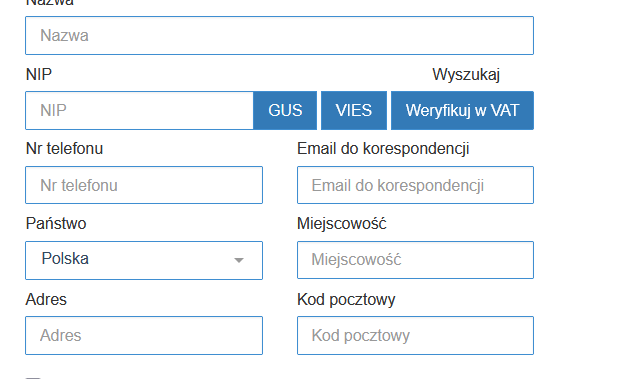The width and height of the screenshot is (623, 379).
Task: Click the Weryfikuj w VAT button
Action: (x=462, y=110)
